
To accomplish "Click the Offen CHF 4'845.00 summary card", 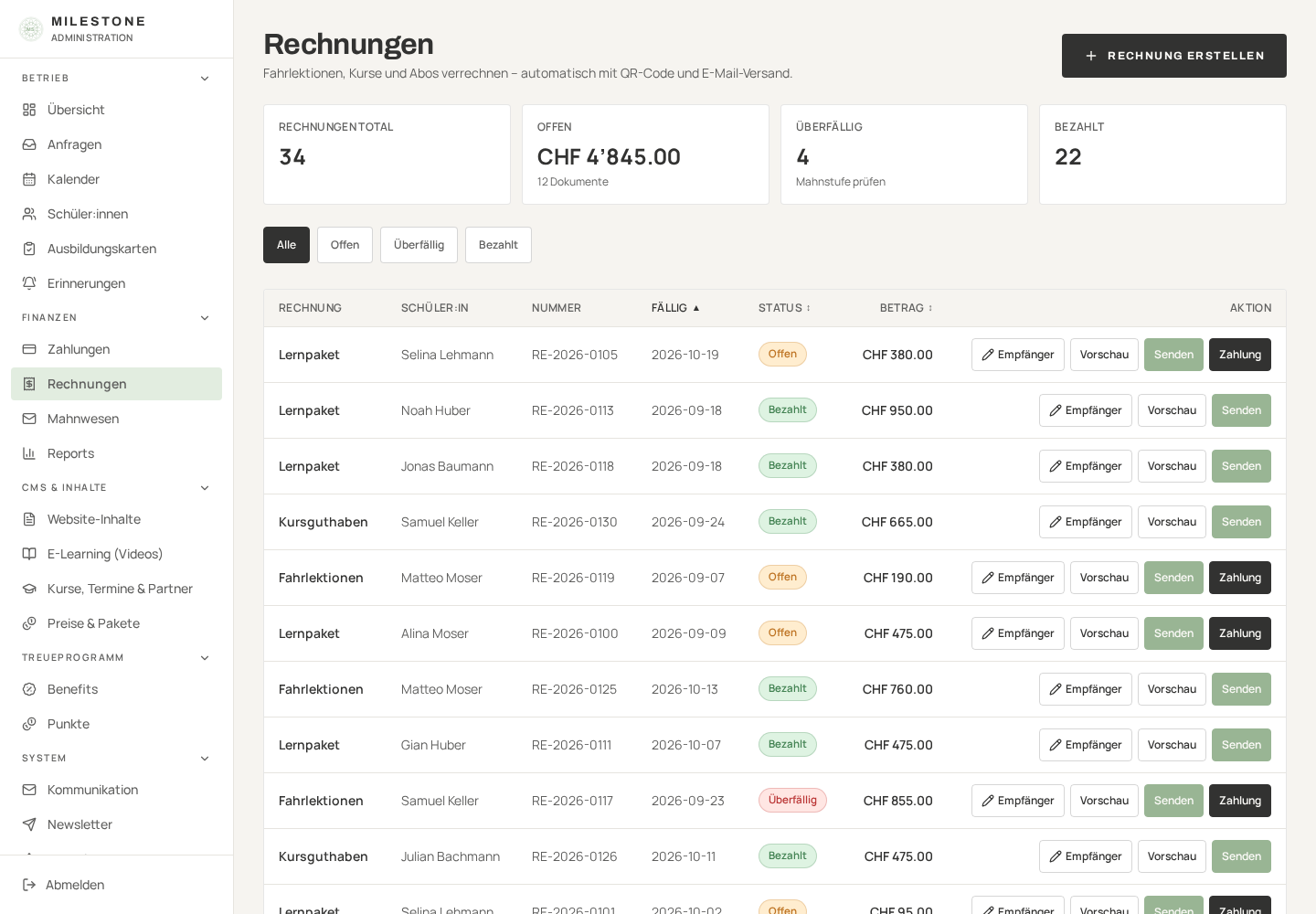I will [645, 154].
